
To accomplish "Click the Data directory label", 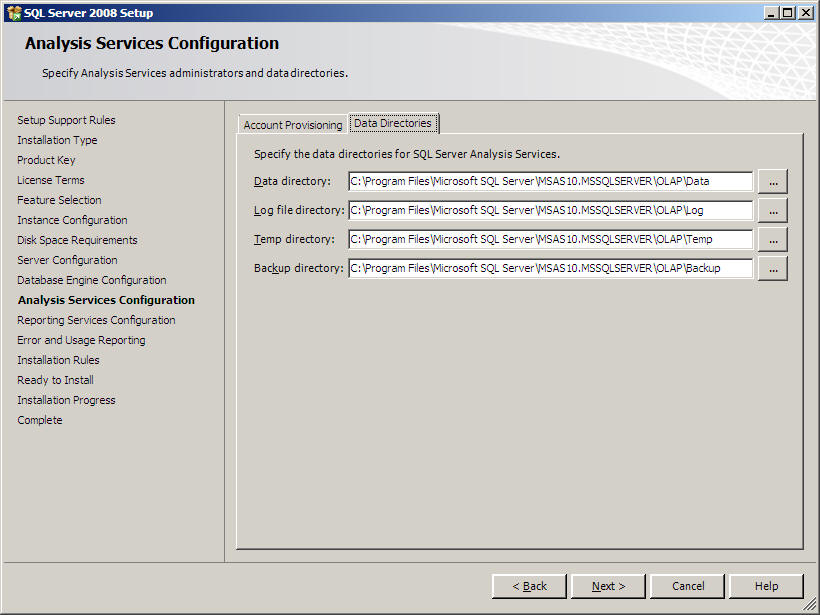I will tap(292, 181).
